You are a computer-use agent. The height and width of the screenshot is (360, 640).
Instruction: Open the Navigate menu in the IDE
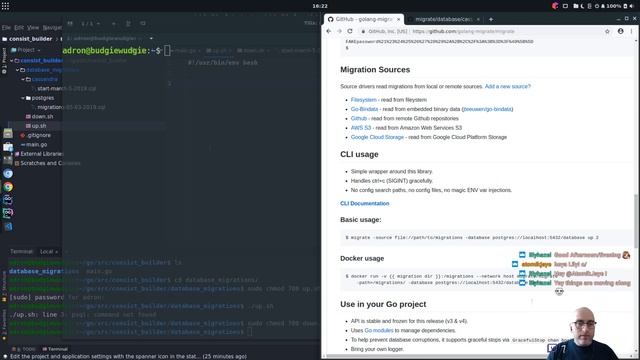pyautogui.click(x=52, y=27)
